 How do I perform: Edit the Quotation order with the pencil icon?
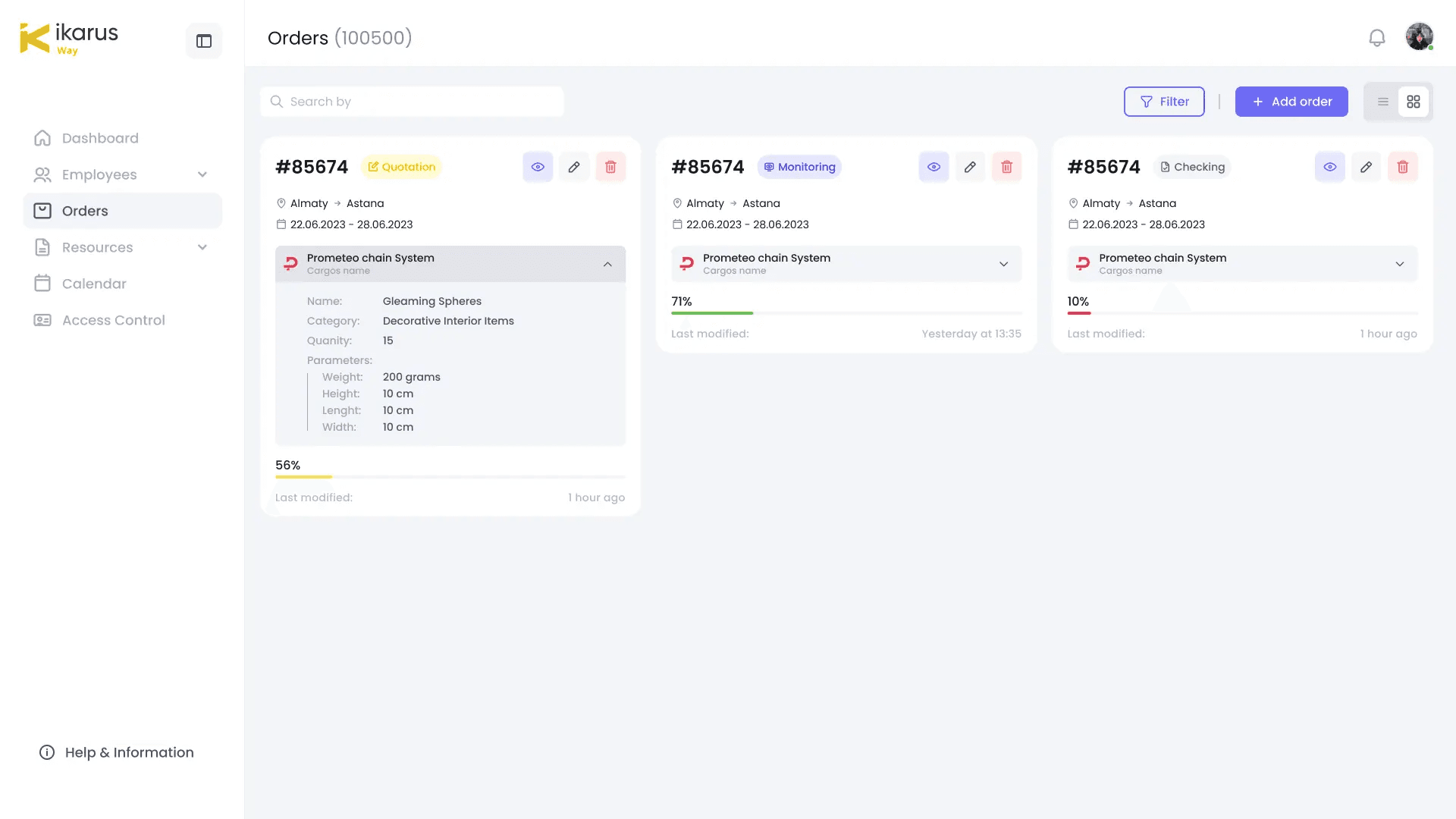click(574, 167)
